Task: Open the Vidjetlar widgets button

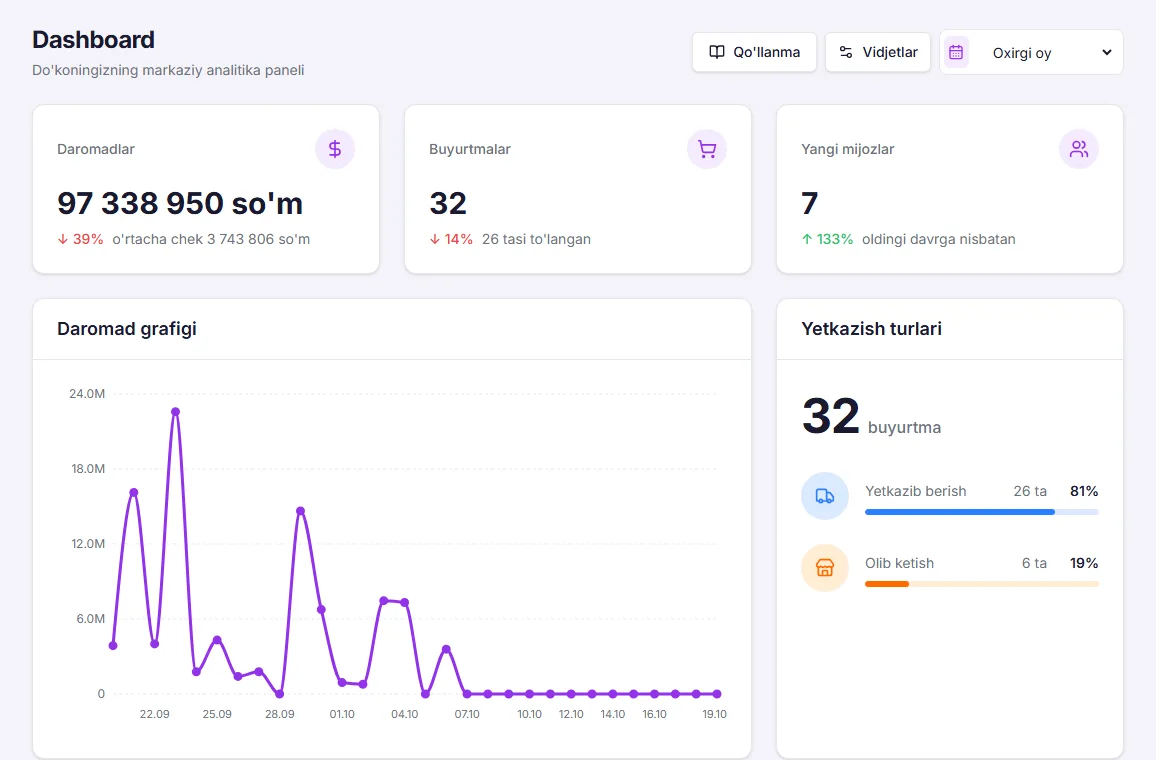Action: tap(878, 52)
